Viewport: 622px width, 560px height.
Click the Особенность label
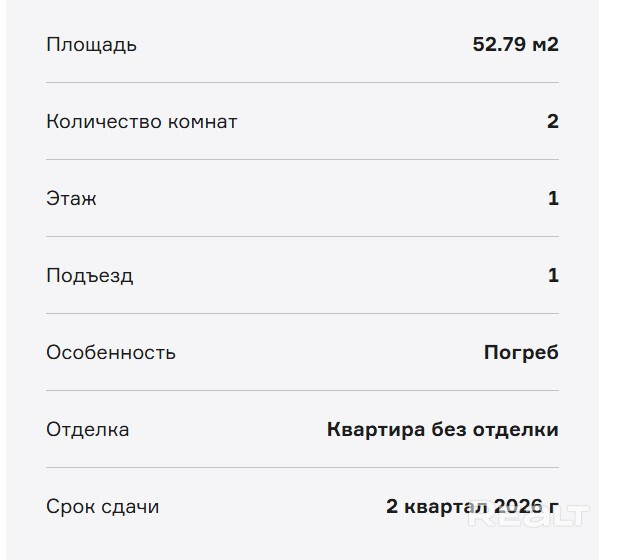point(111,353)
